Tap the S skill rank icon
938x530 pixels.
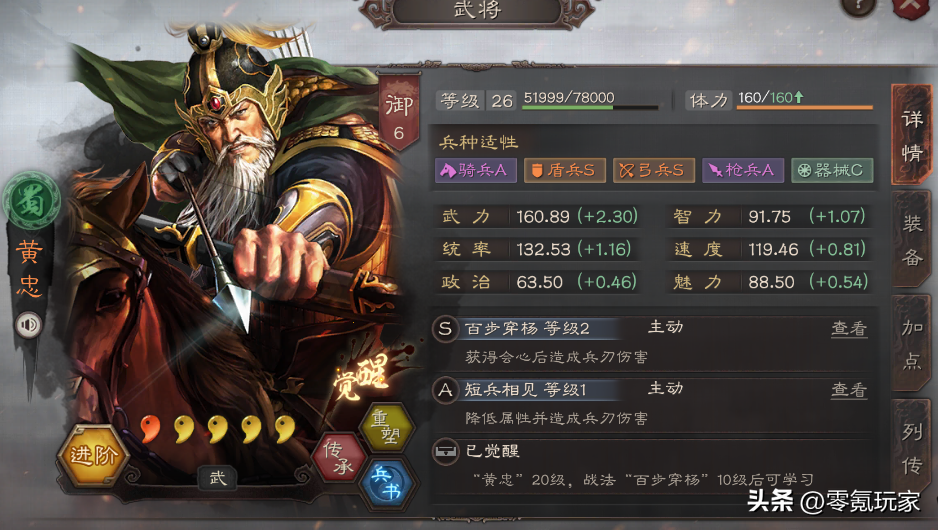[445, 328]
